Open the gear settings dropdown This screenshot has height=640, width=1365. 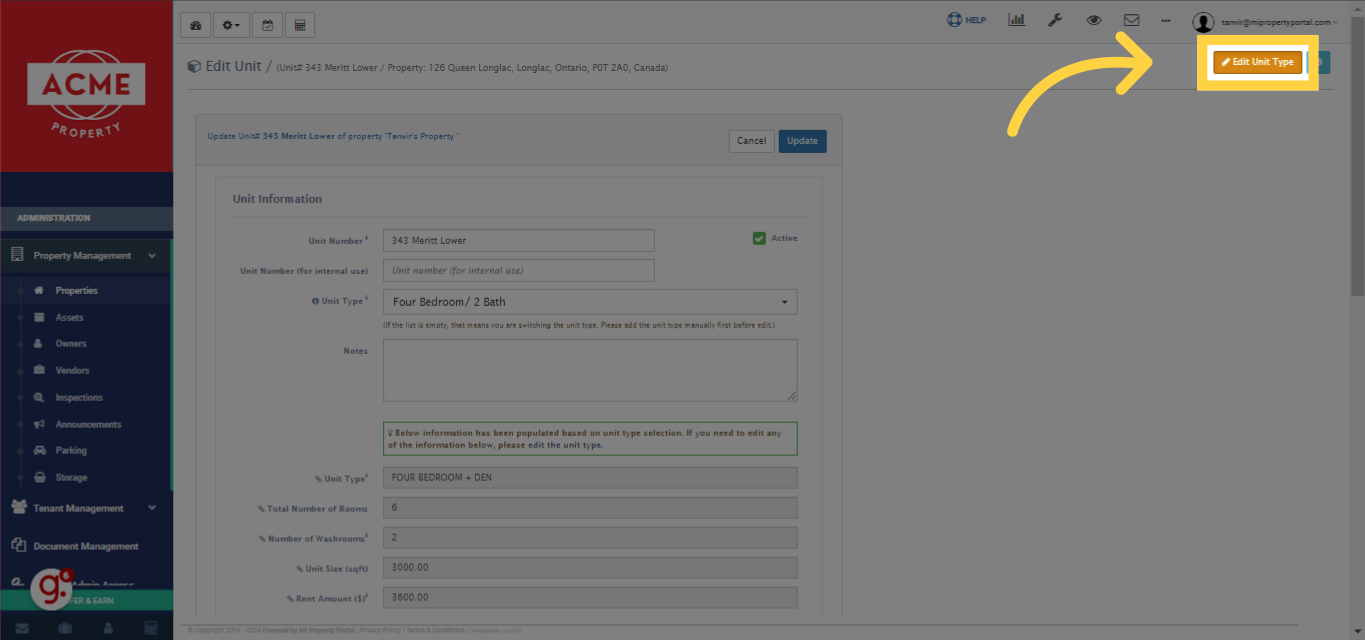pyautogui.click(x=231, y=25)
